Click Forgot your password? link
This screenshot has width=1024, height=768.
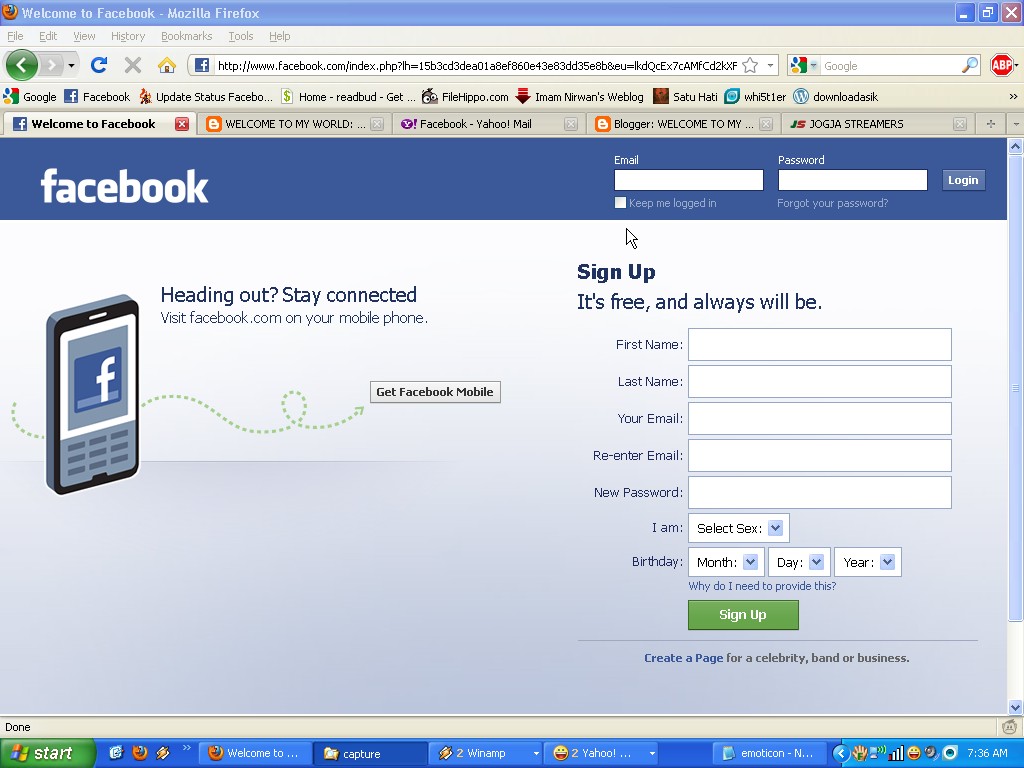[833, 203]
